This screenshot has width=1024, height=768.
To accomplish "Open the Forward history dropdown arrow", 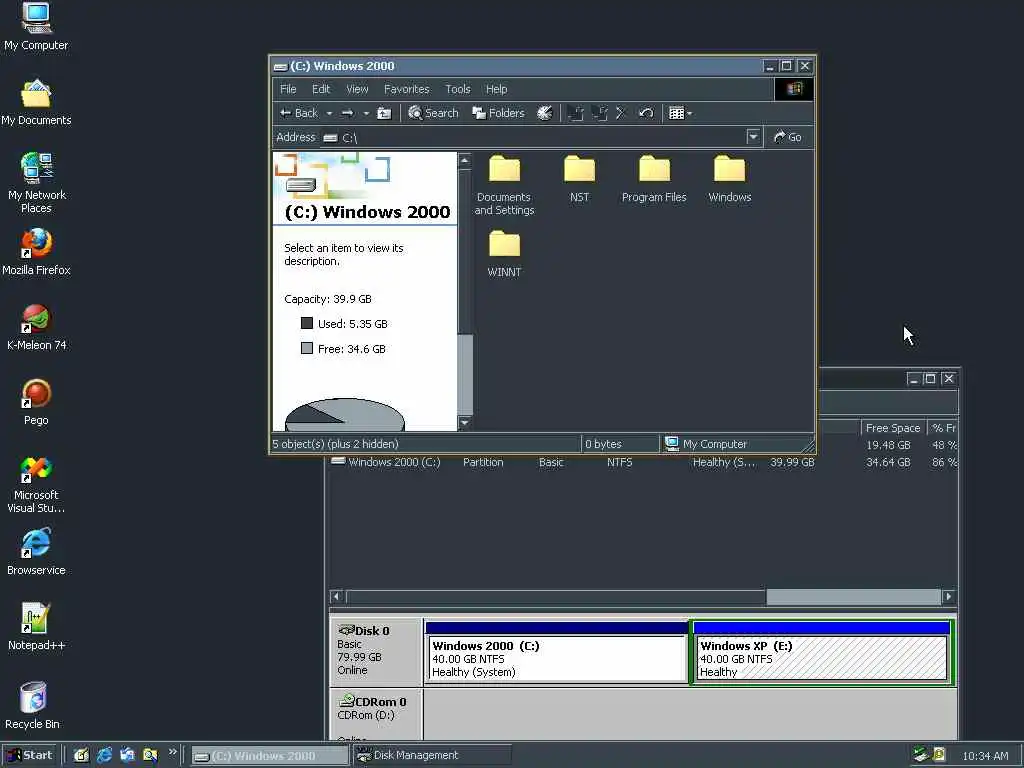I will (x=366, y=114).
